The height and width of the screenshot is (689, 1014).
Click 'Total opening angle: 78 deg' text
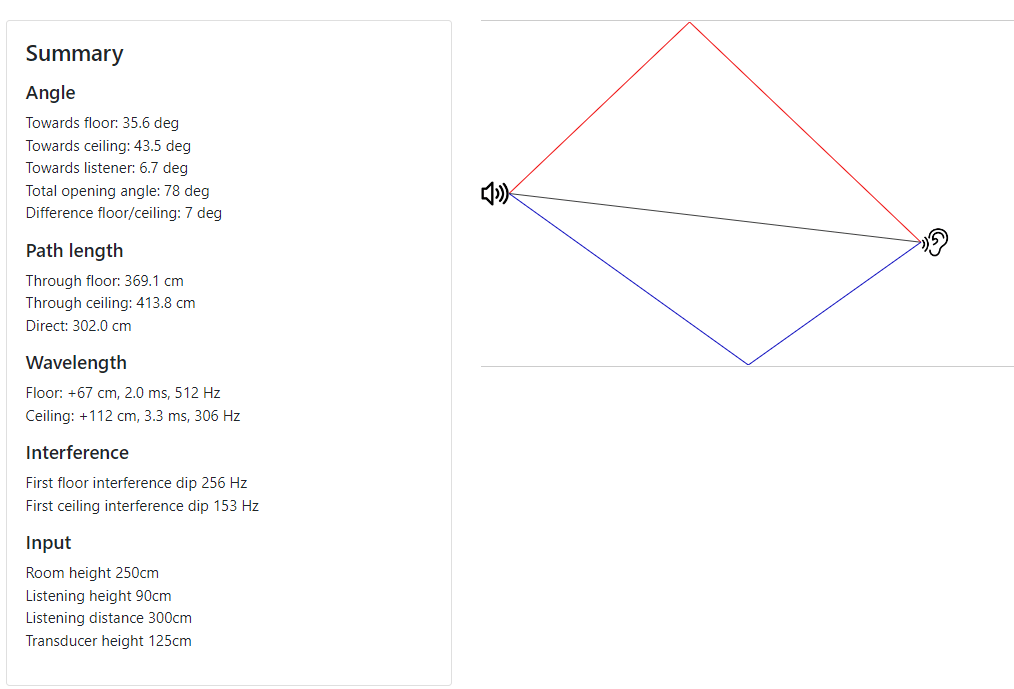click(x=118, y=191)
